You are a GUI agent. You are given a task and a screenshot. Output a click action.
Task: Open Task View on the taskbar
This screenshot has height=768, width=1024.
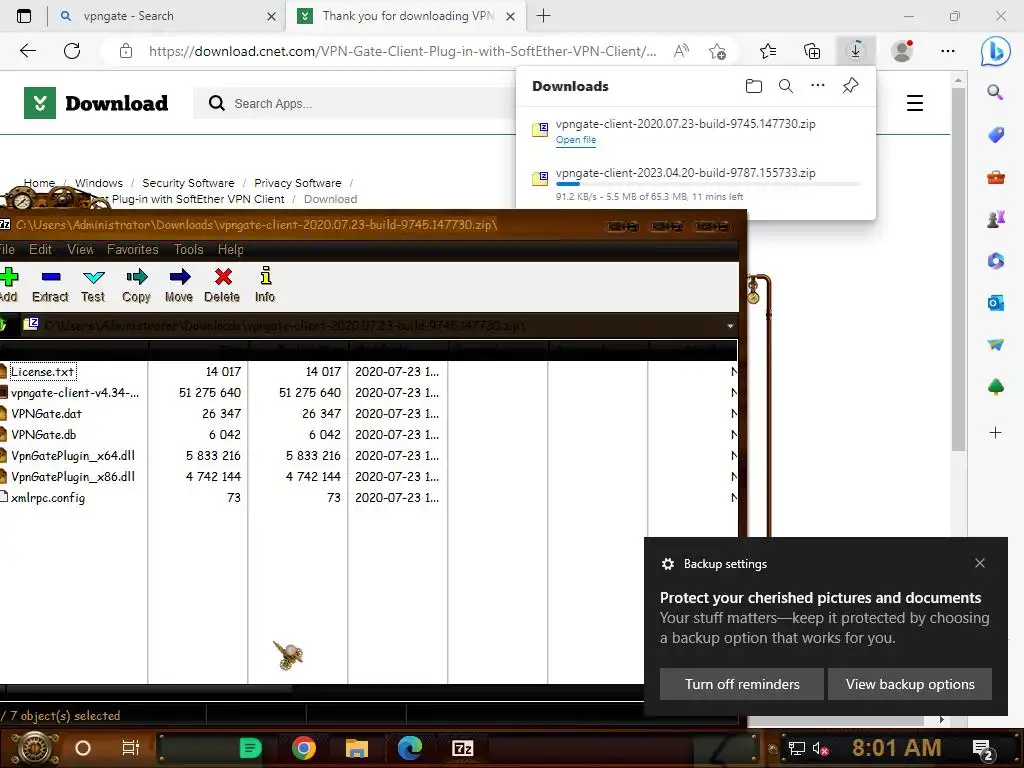131,748
